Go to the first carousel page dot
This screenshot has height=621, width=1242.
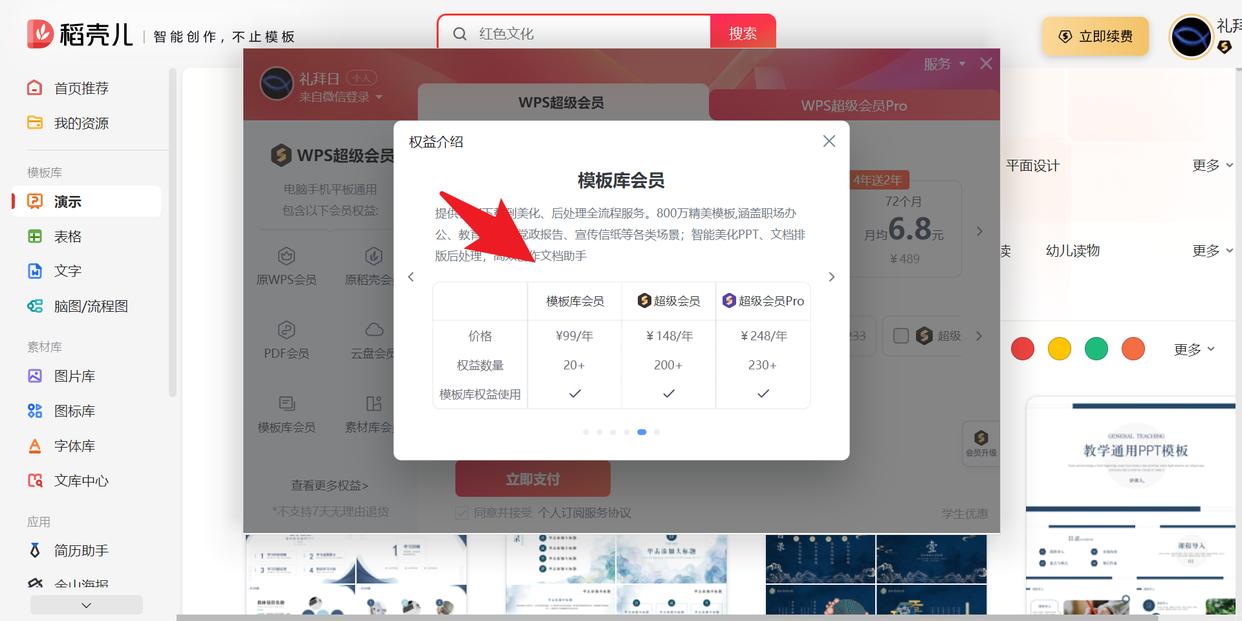point(585,432)
